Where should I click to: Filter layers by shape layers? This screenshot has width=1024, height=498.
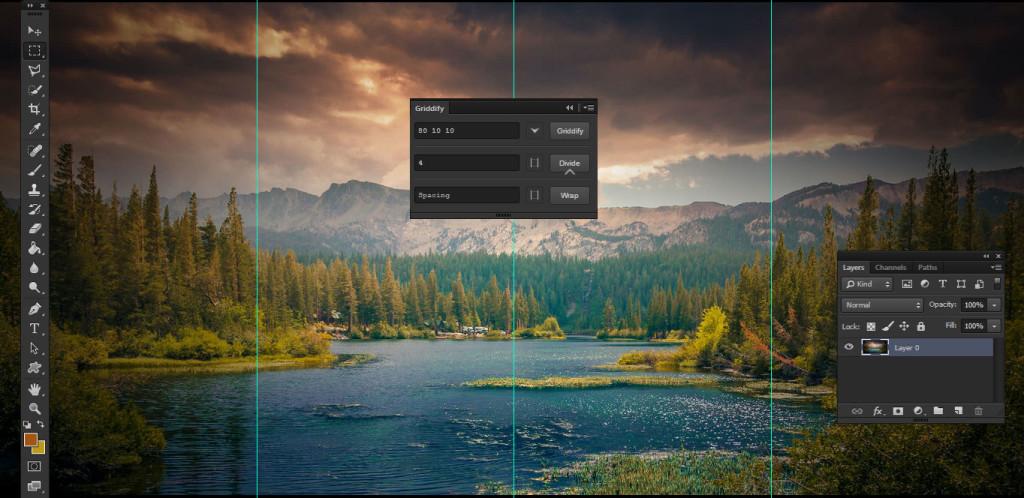click(961, 284)
